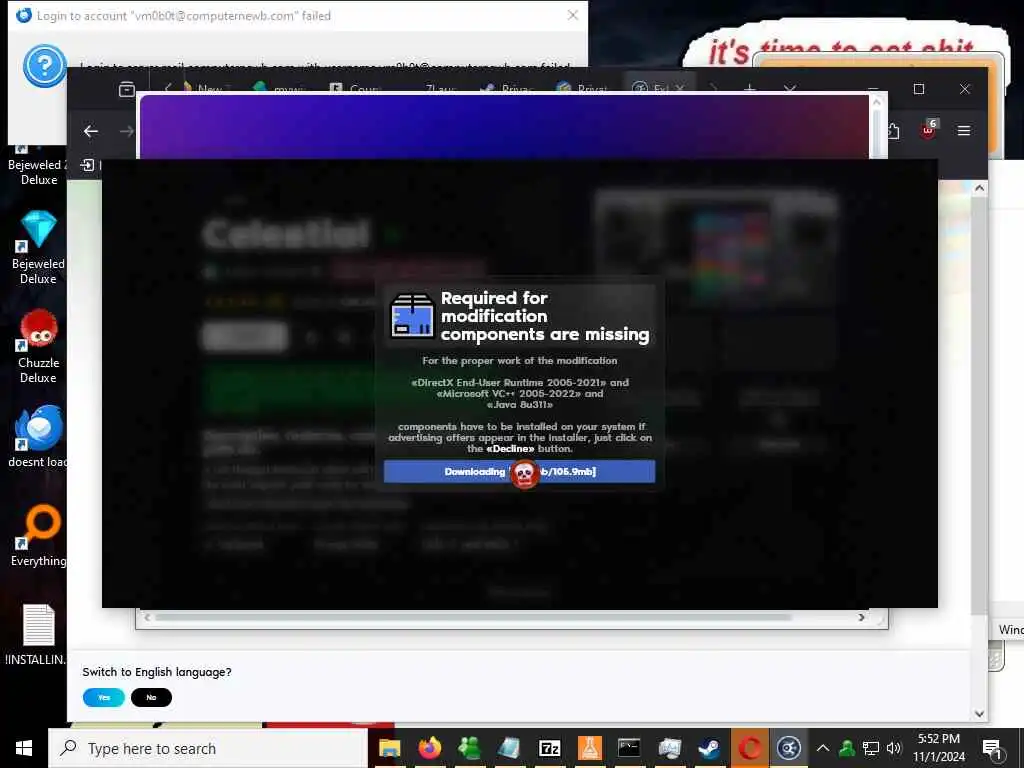
Task: Click the Downloading progress button in the dialog
Action: pyautogui.click(x=519, y=472)
